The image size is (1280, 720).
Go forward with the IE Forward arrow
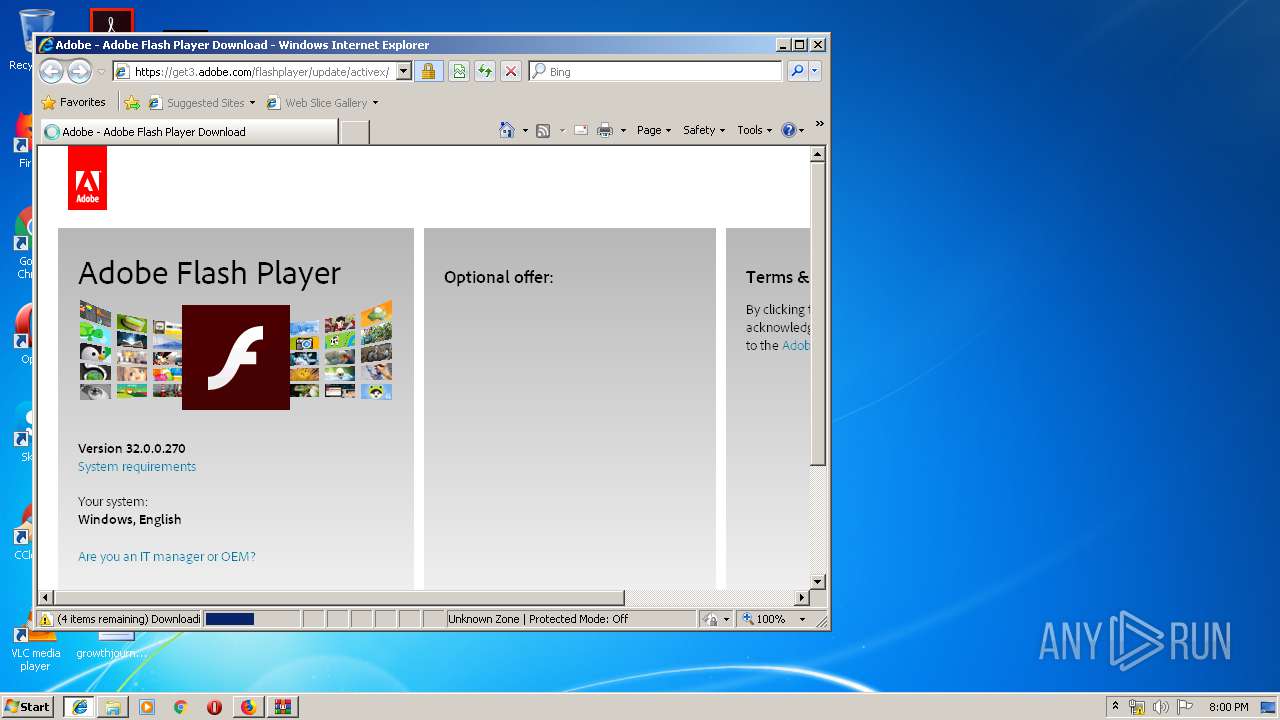[x=80, y=71]
